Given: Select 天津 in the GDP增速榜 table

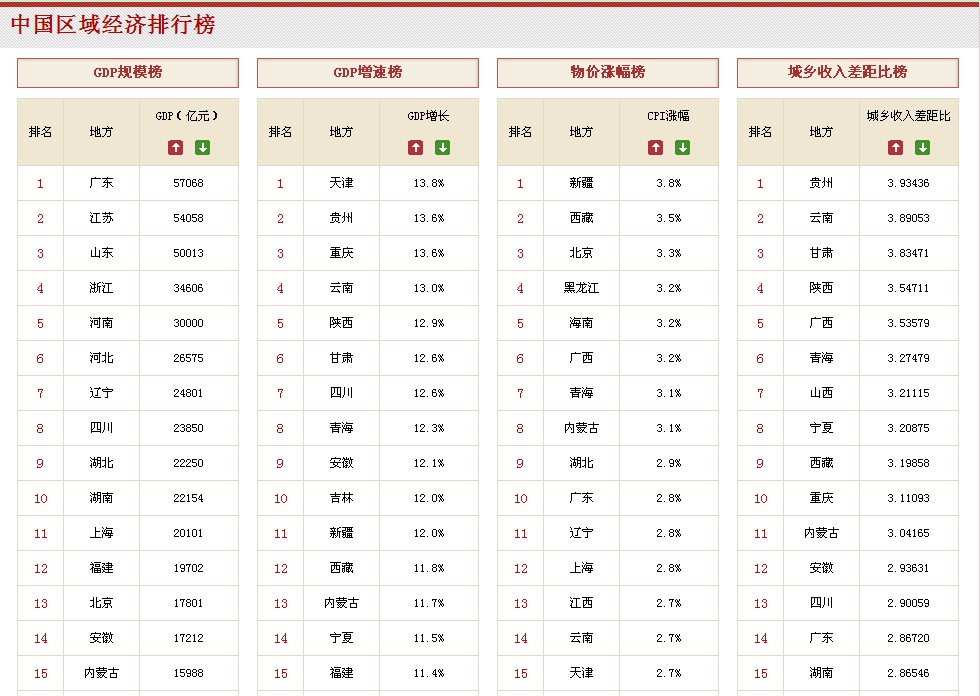Looking at the screenshot, I should (341, 183).
